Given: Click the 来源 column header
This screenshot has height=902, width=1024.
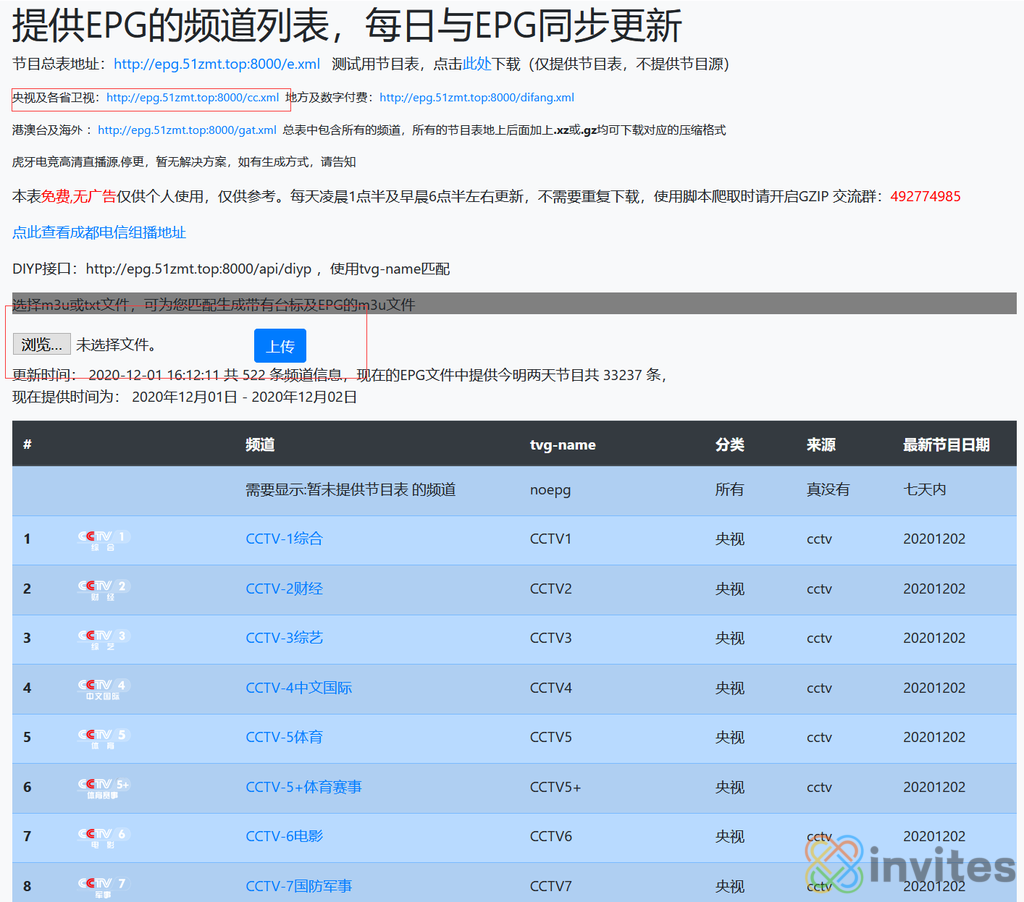Looking at the screenshot, I should coord(821,445).
